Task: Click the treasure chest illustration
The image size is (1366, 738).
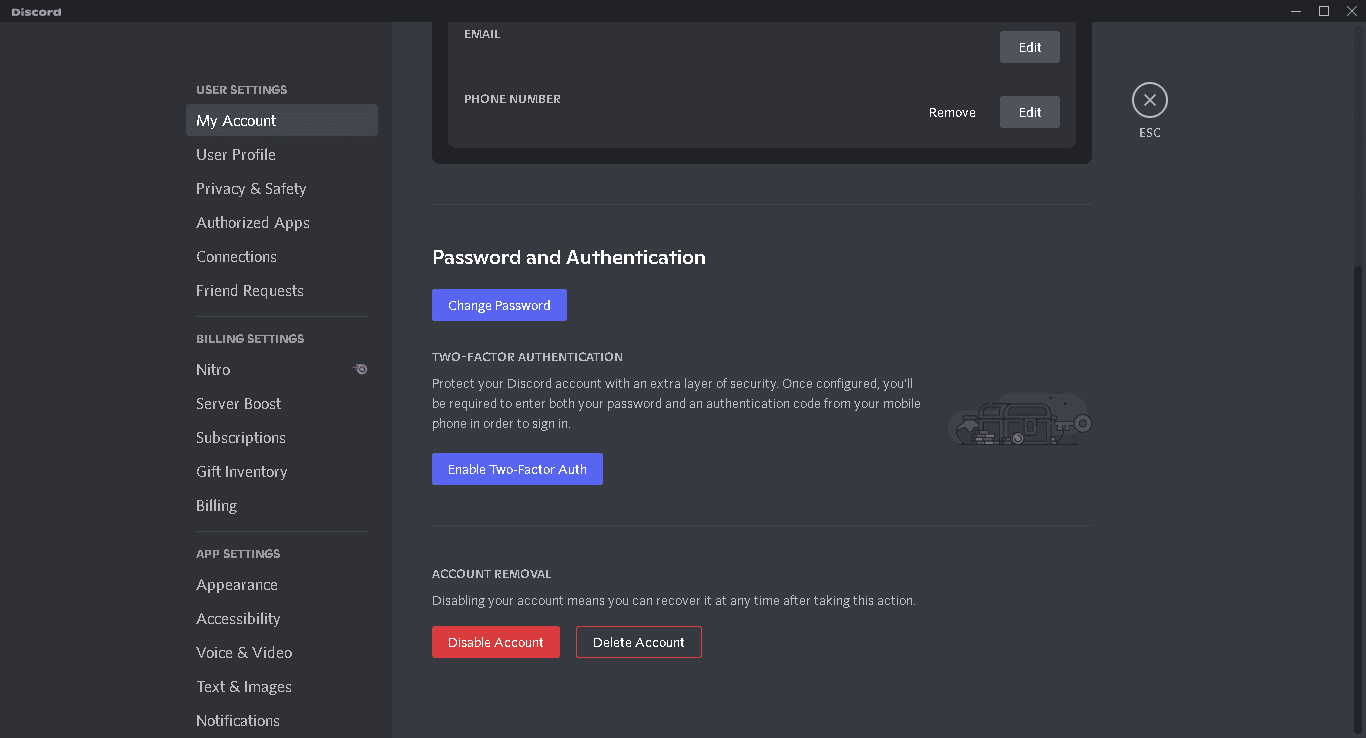Action: point(1019,419)
